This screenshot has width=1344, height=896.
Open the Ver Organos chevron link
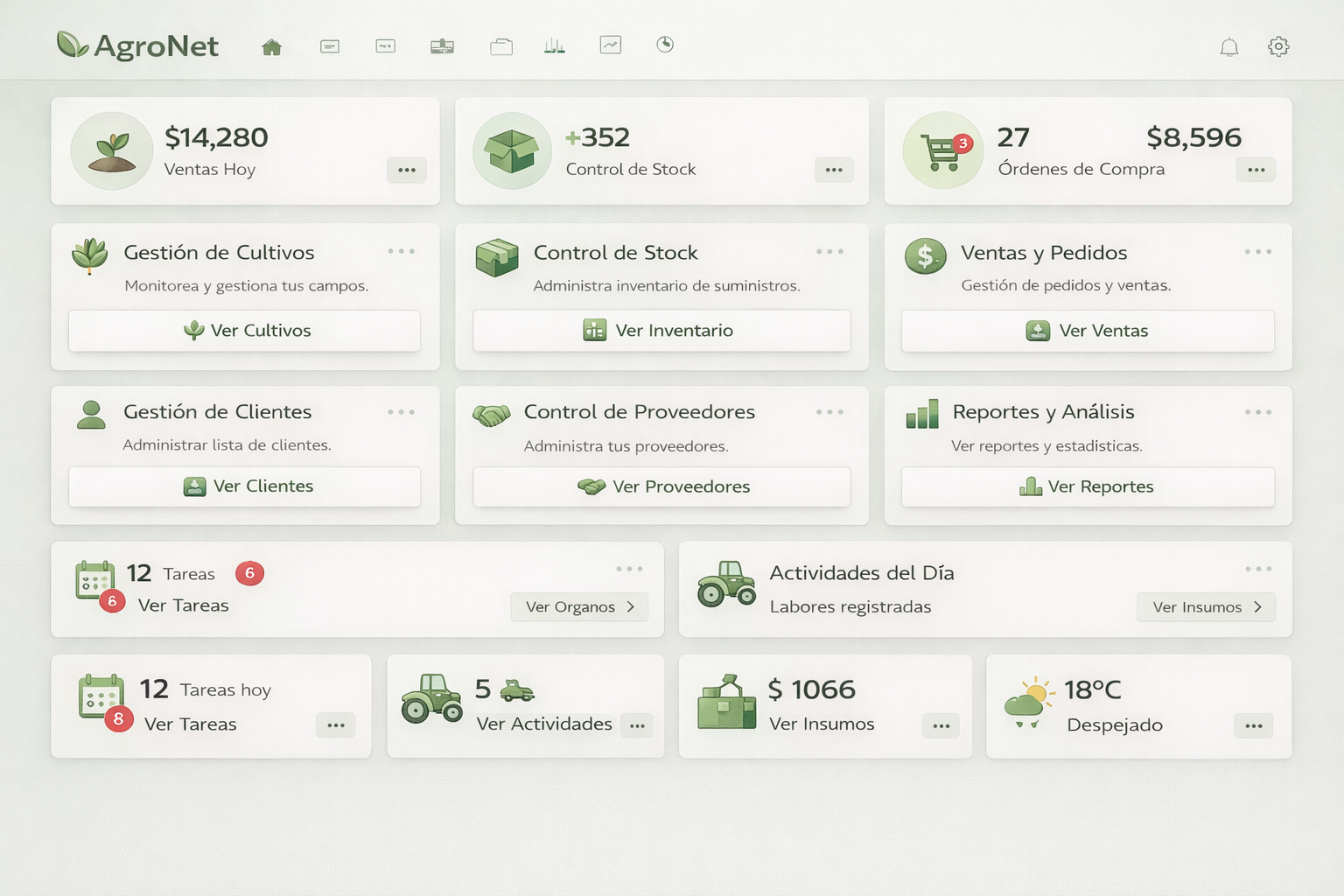tap(579, 607)
